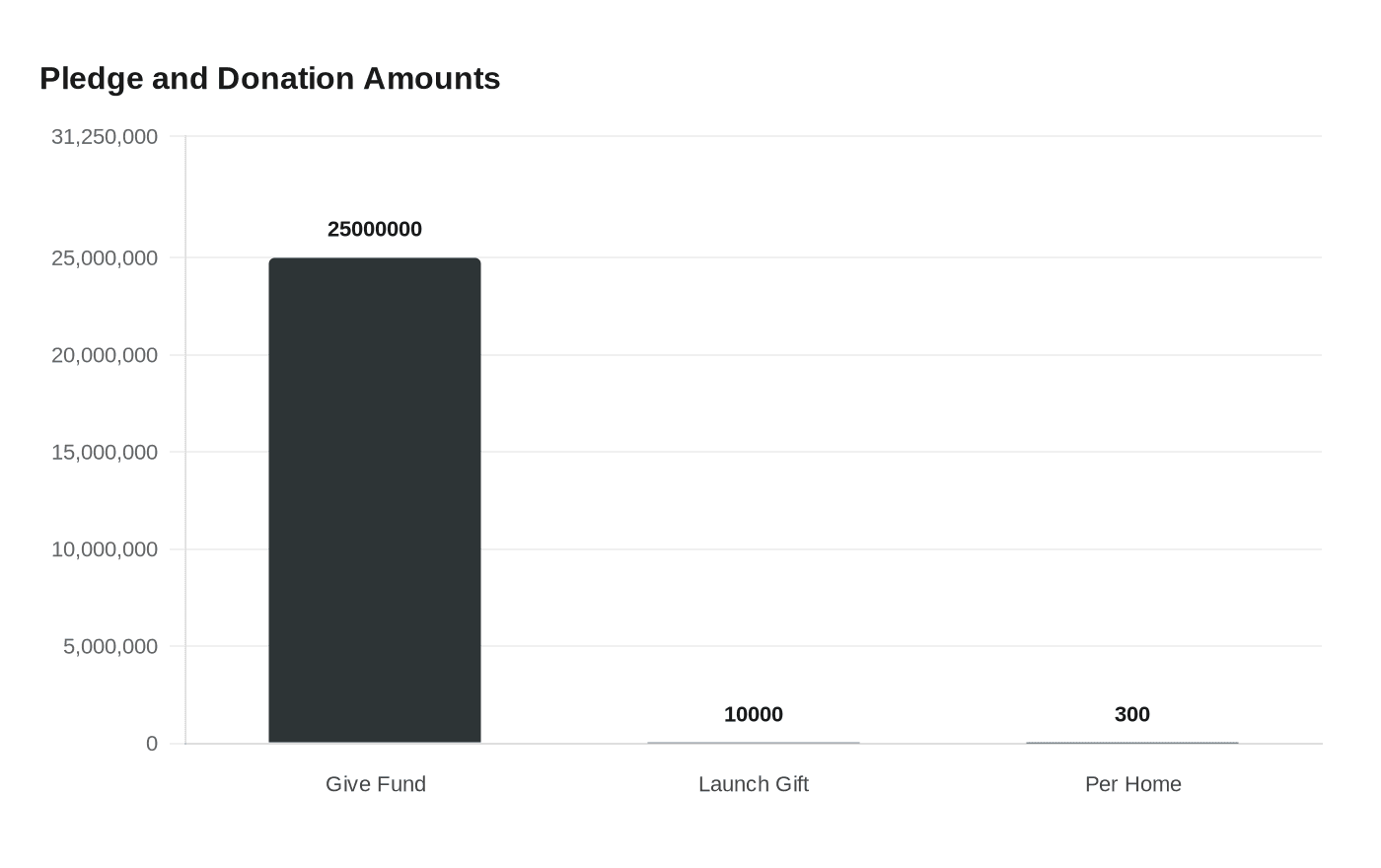Screen dimensions: 1381x868
Task: Select the 15,000,000 y-axis tick label
Action: click(x=105, y=453)
